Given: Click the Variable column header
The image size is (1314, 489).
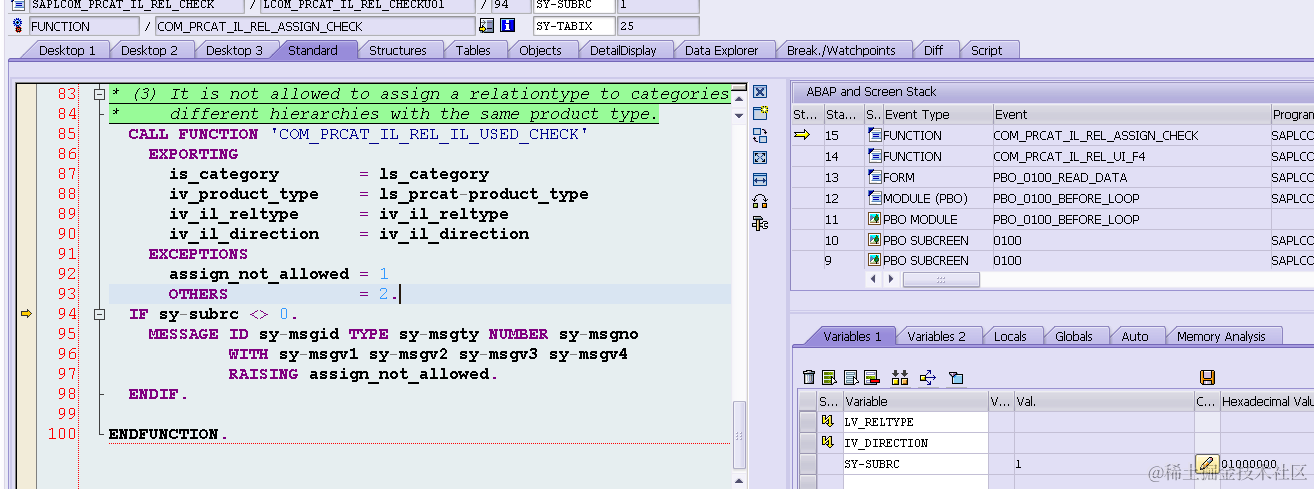Looking at the screenshot, I should point(915,401).
